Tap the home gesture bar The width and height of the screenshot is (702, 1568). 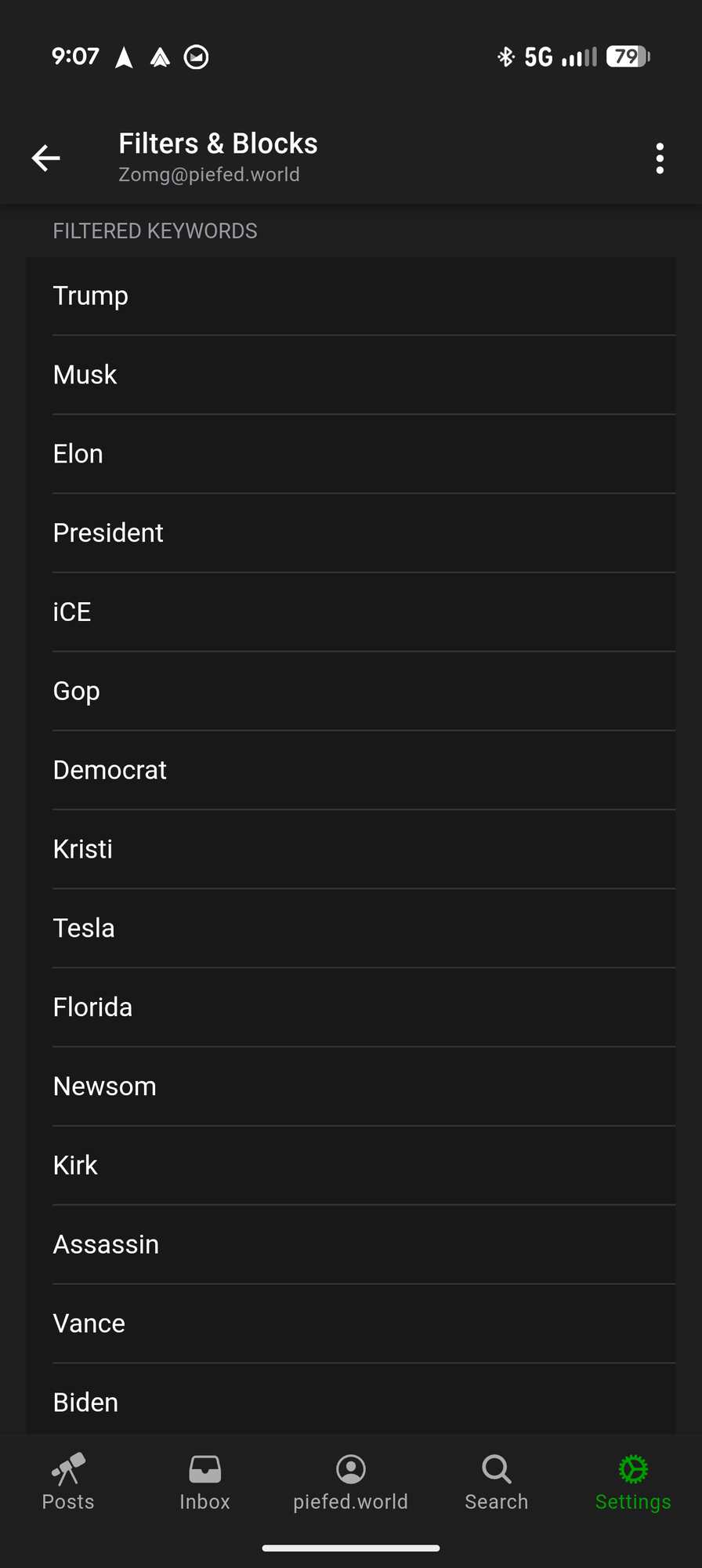(x=351, y=1548)
